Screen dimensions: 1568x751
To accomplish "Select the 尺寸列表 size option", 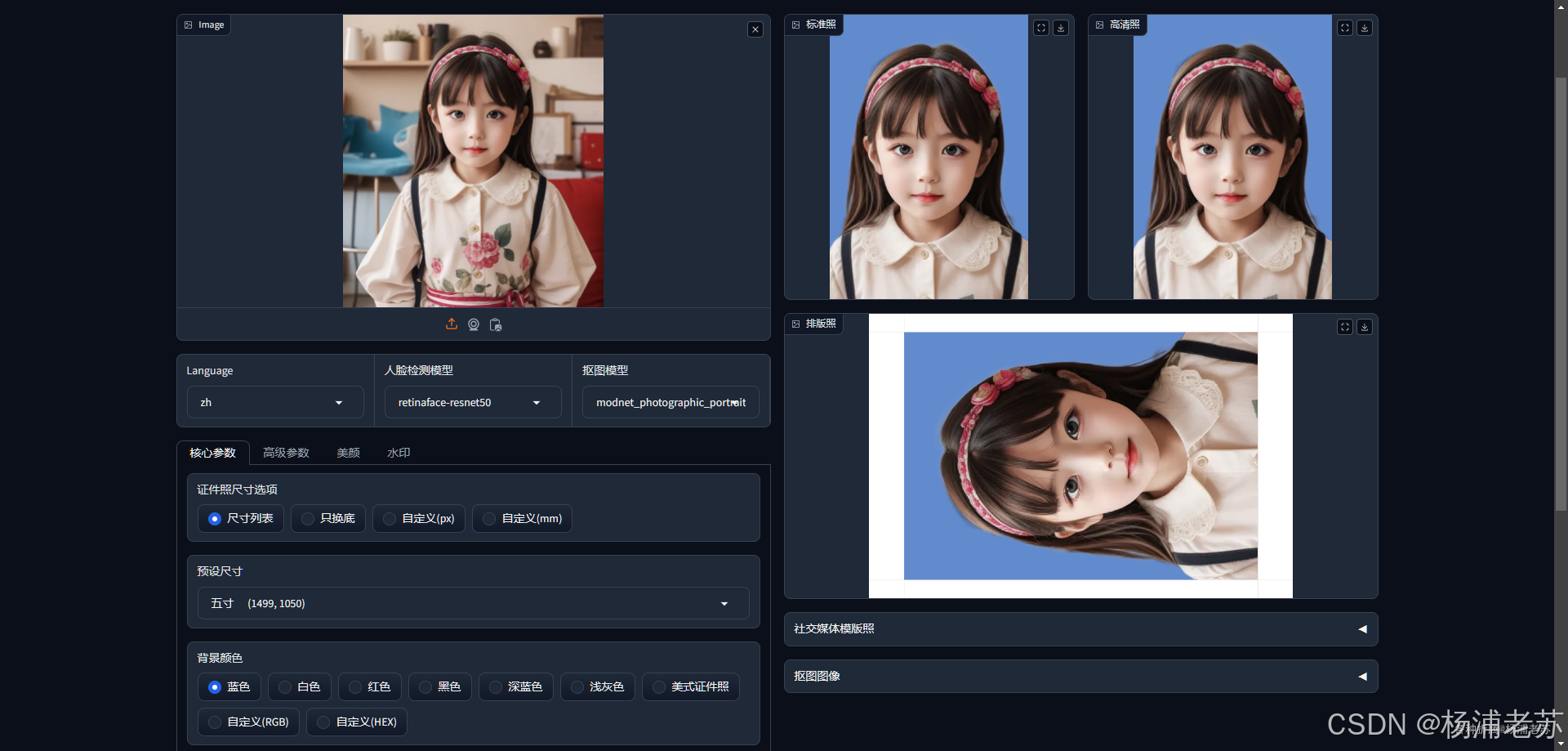I will [241, 519].
